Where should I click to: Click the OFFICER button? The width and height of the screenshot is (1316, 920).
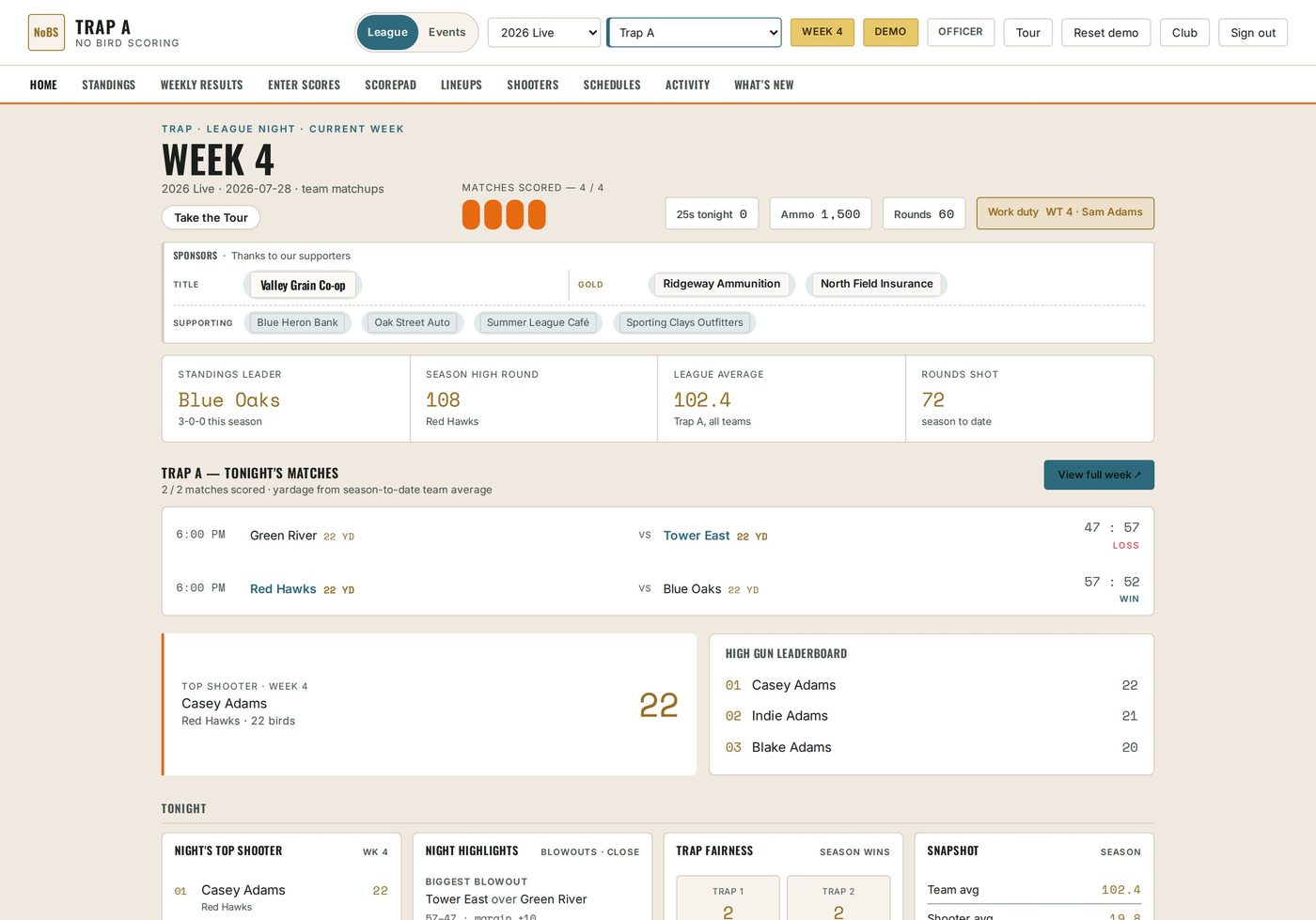(961, 32)
